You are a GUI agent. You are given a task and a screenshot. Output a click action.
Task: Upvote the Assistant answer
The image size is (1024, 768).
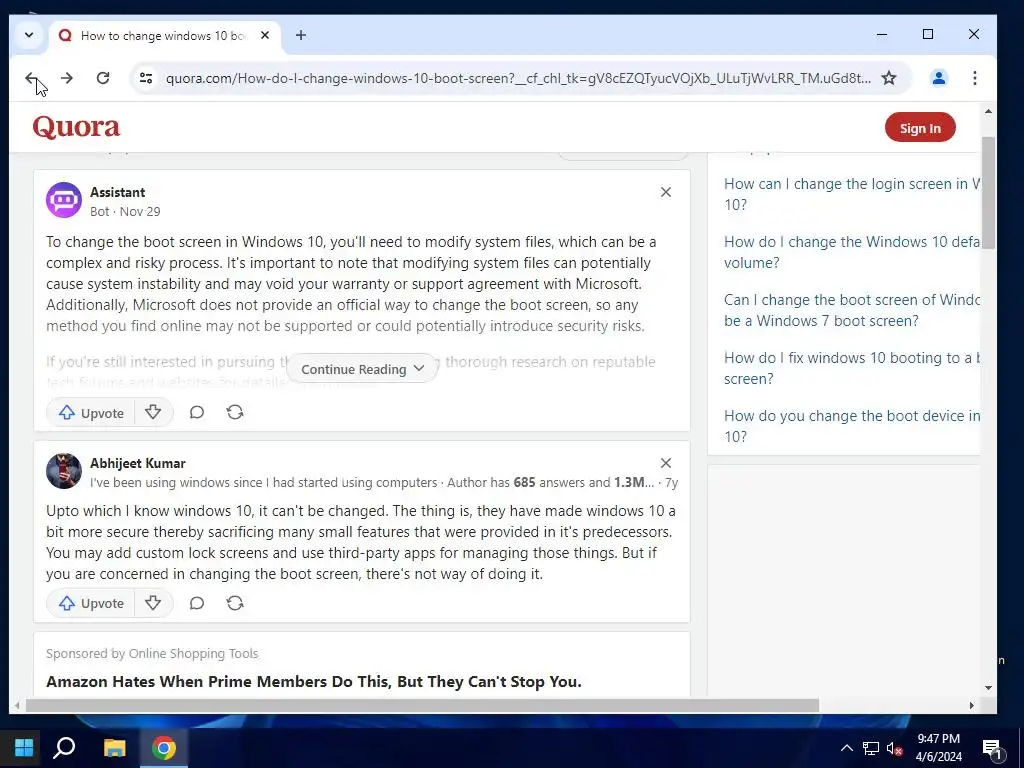[91, 413]
